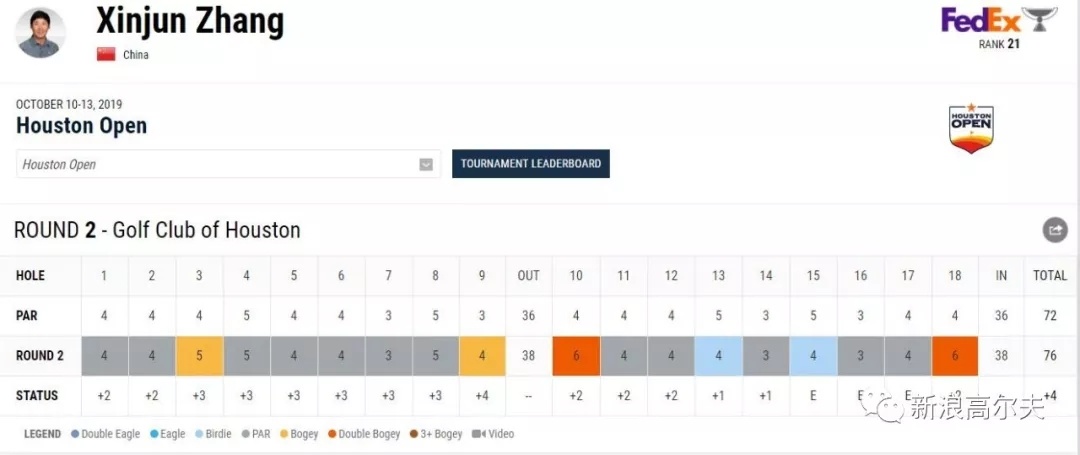Click the dropdown arrow in tournament selector
The image size is (1080, 455).
click(426, 165)
